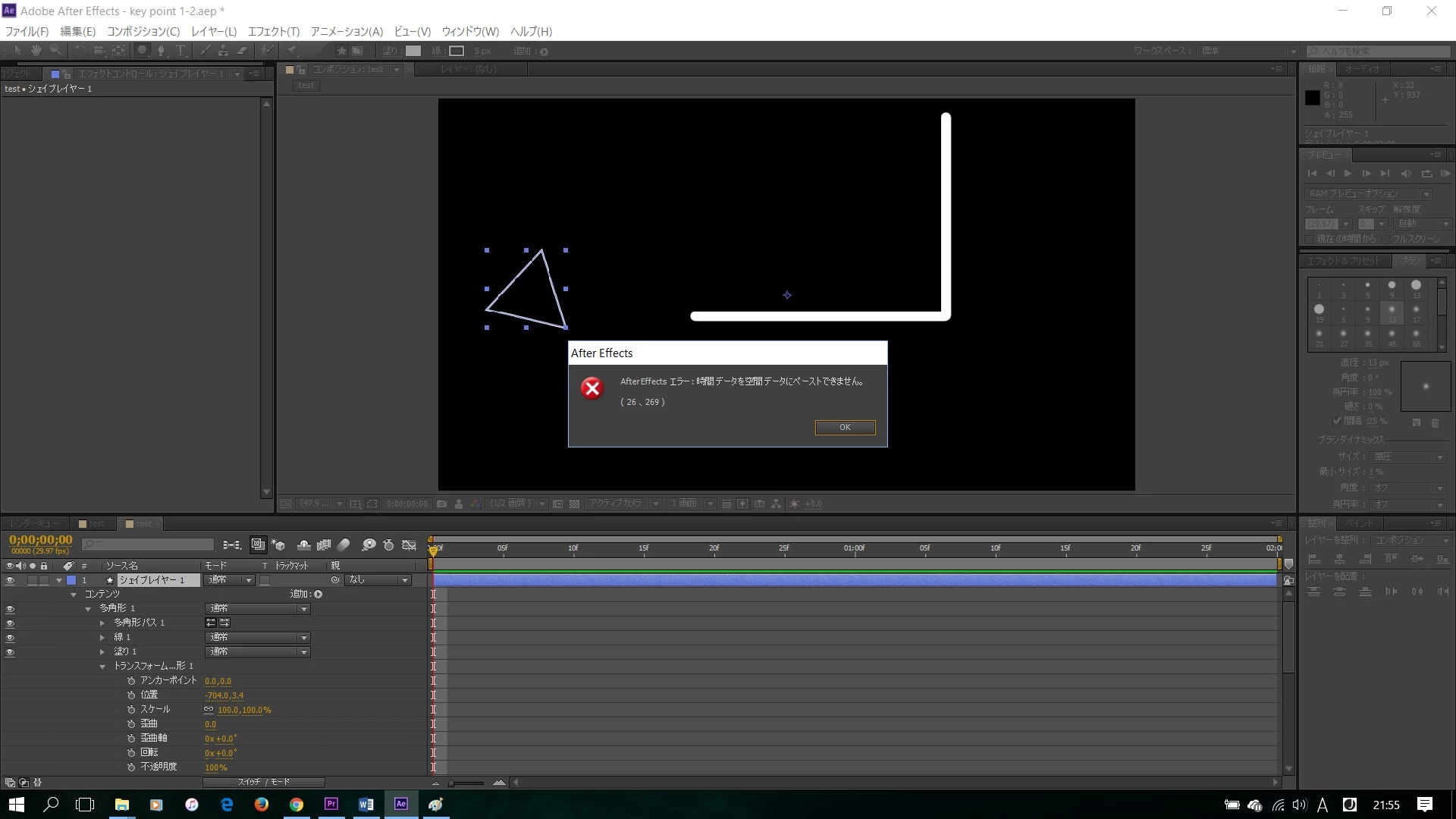Select the Clone Stamp tool
Viewport: 1456px width, 819px height.
tap(223, 51)
